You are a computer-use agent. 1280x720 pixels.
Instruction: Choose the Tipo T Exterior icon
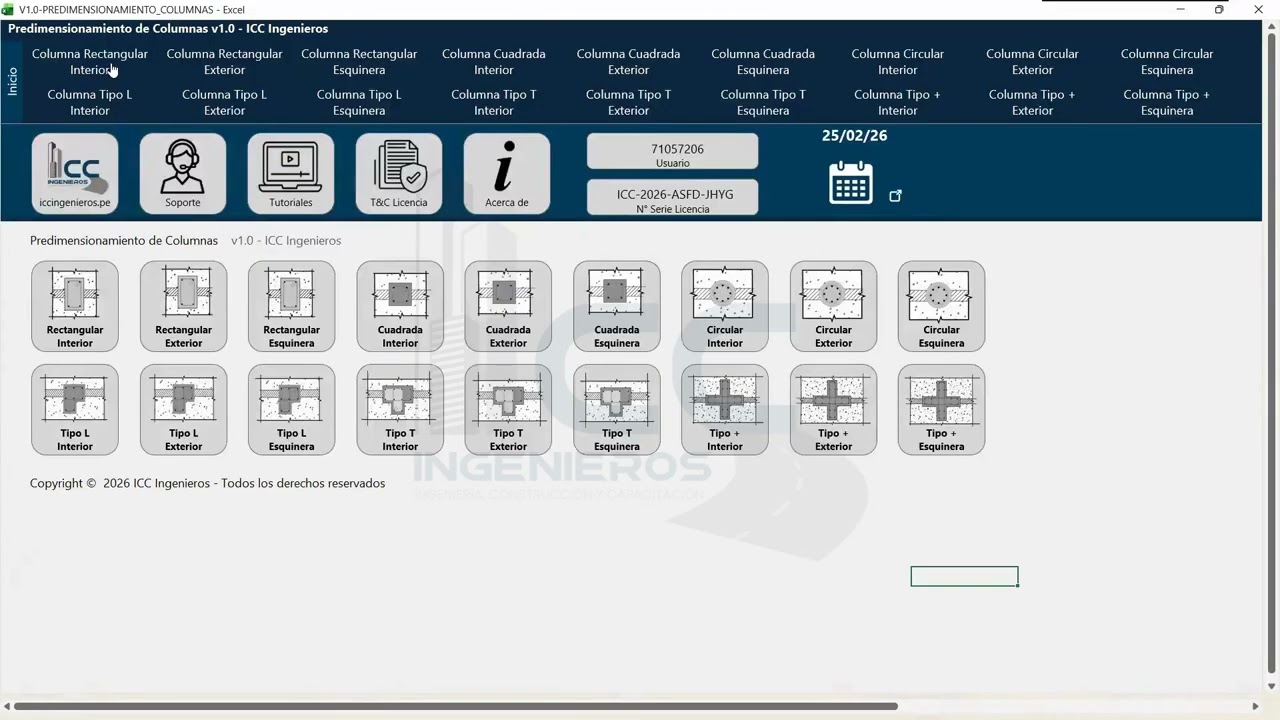click(508, 410)
